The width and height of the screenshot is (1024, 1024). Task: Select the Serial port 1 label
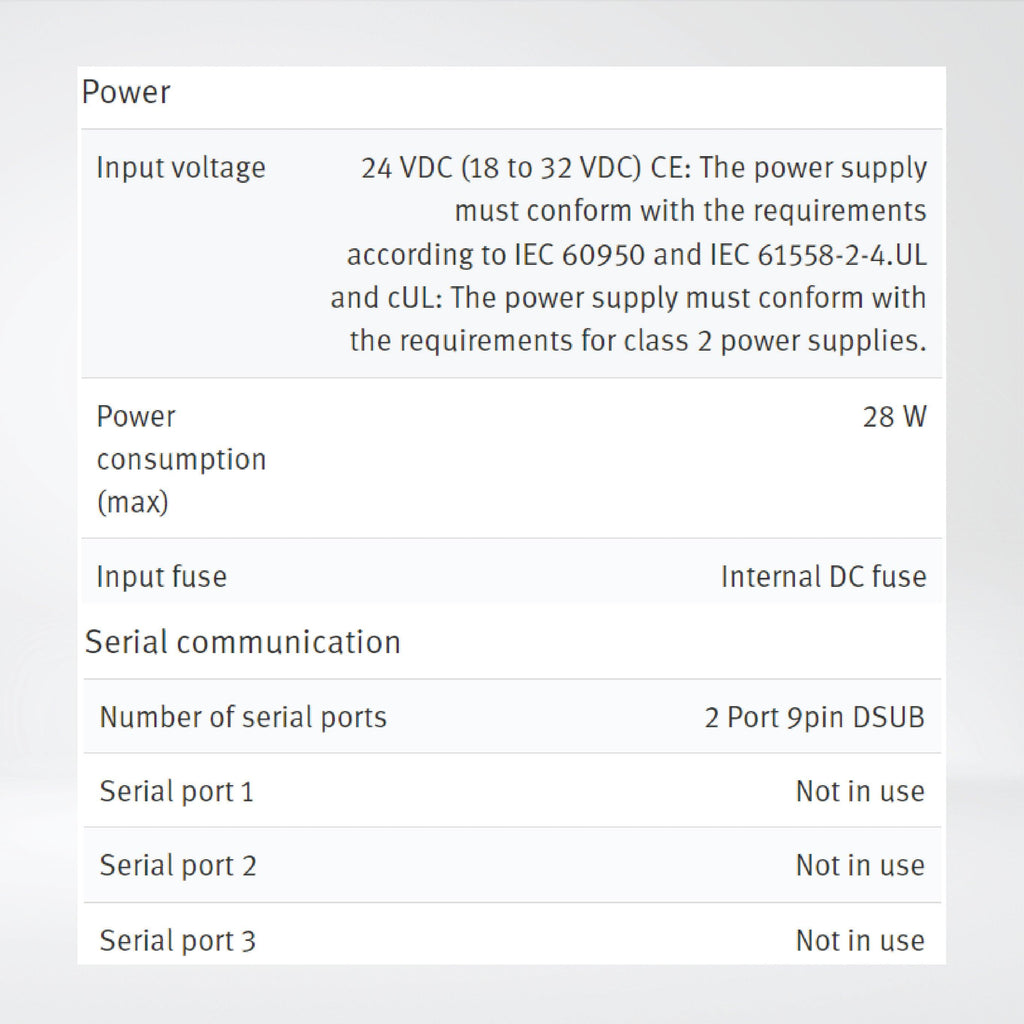[x=176, y=792]
